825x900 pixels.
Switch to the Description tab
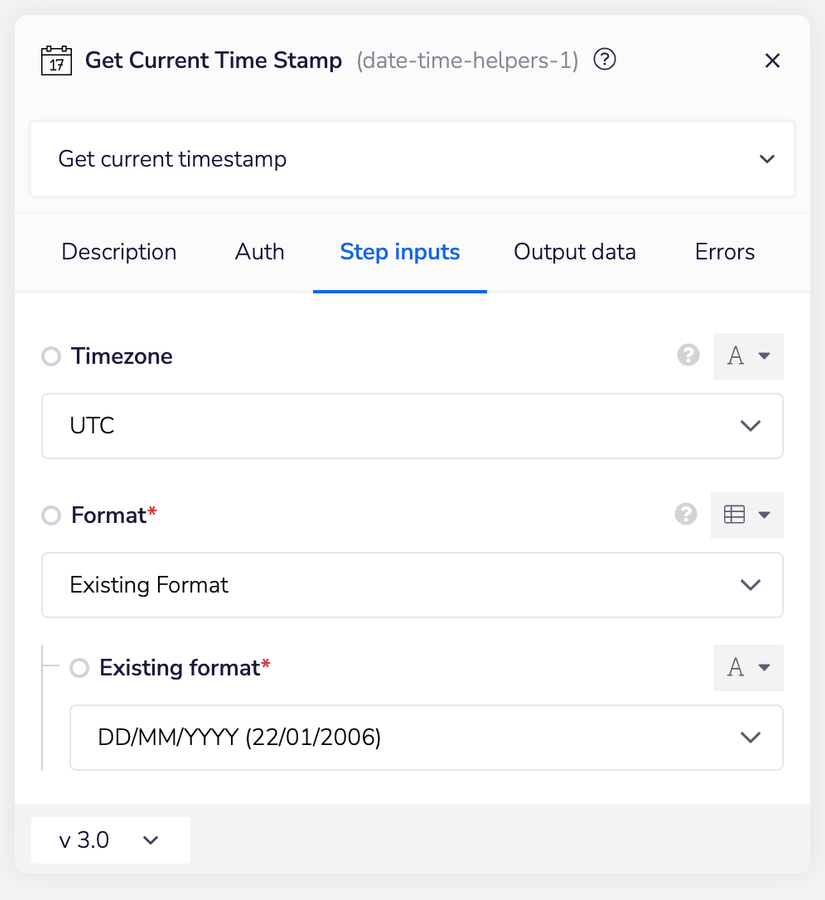pos(119,252)
